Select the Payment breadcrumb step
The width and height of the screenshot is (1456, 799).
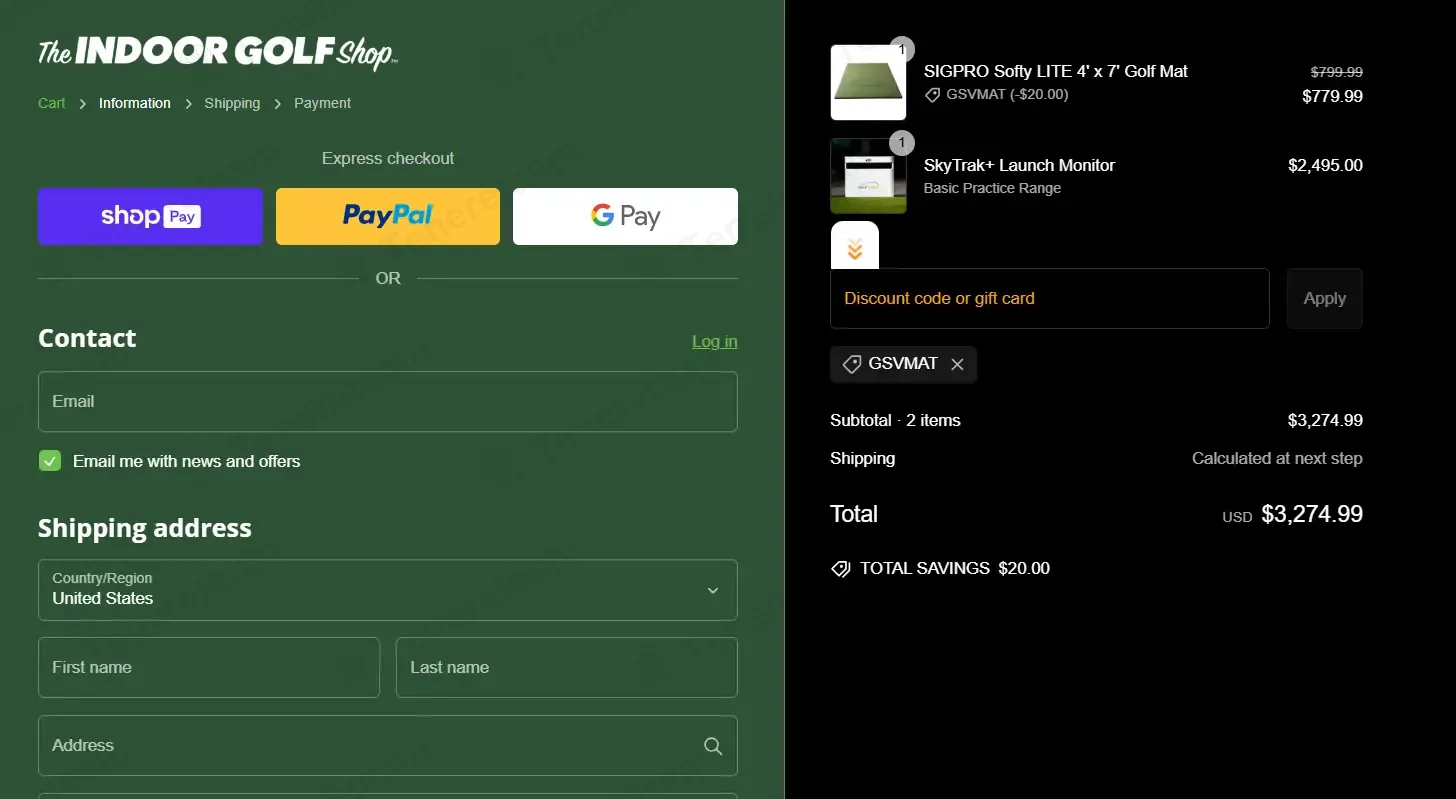click(322, 103)
